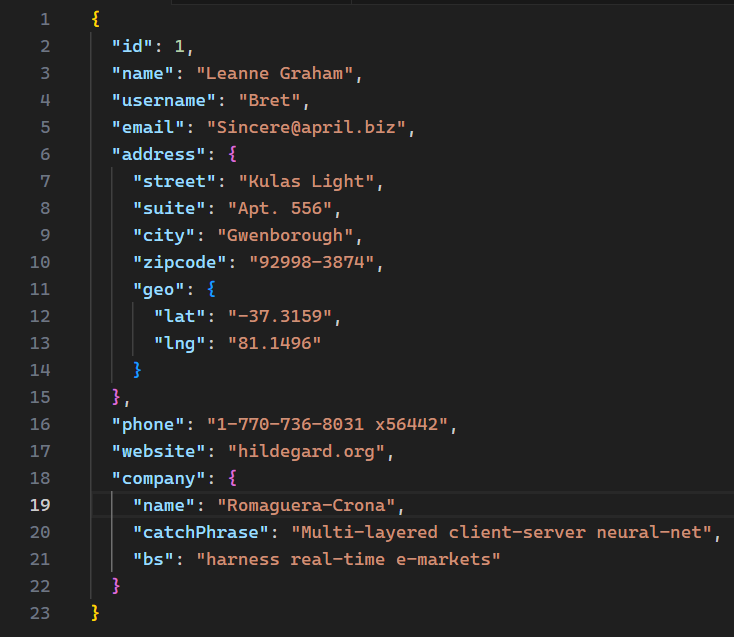734x637 pixels.
Task: Click line number 23 in the gutter
Action: (x=40, y=613)
